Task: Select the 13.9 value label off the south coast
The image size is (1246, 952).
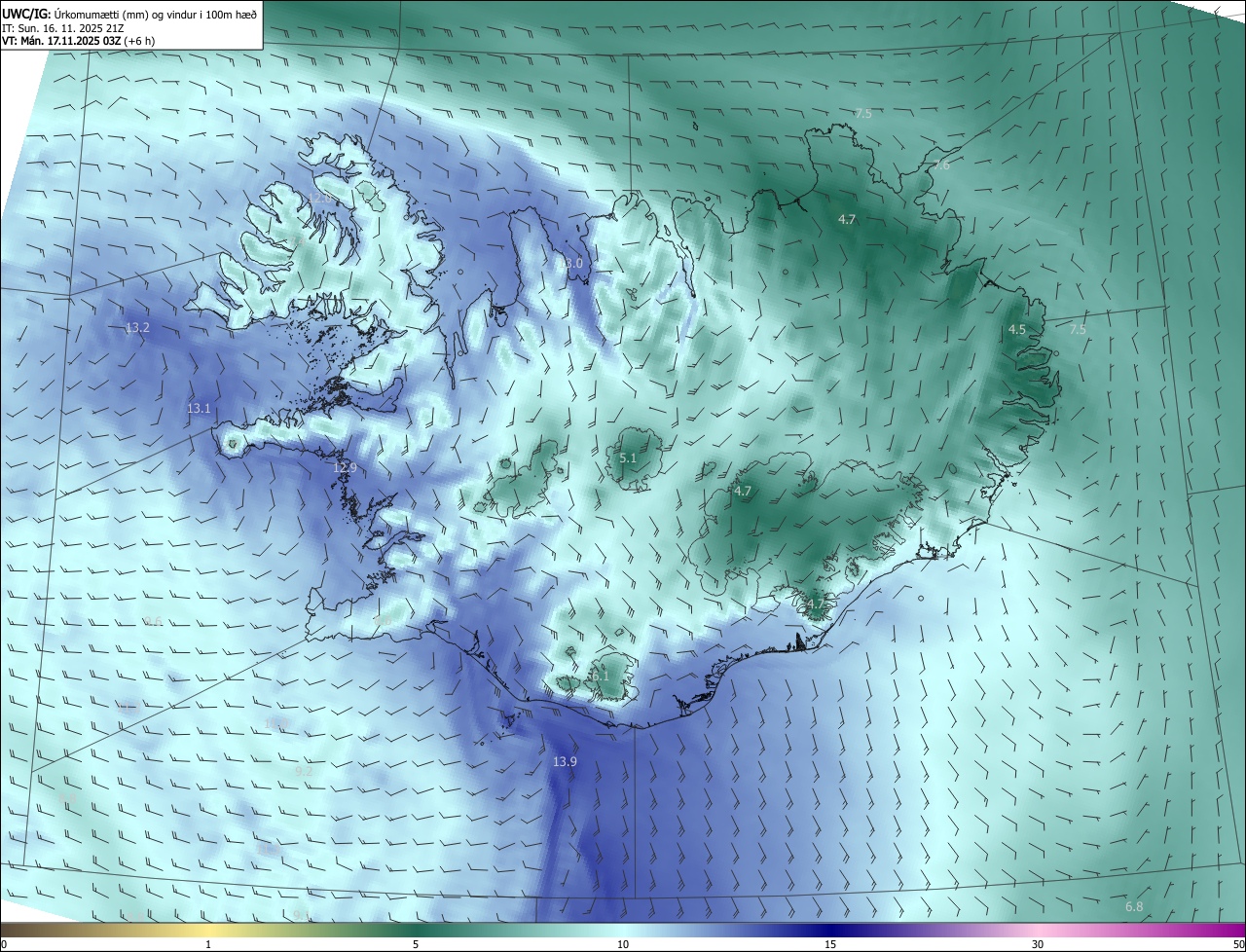Action: (x=565, y=761)
